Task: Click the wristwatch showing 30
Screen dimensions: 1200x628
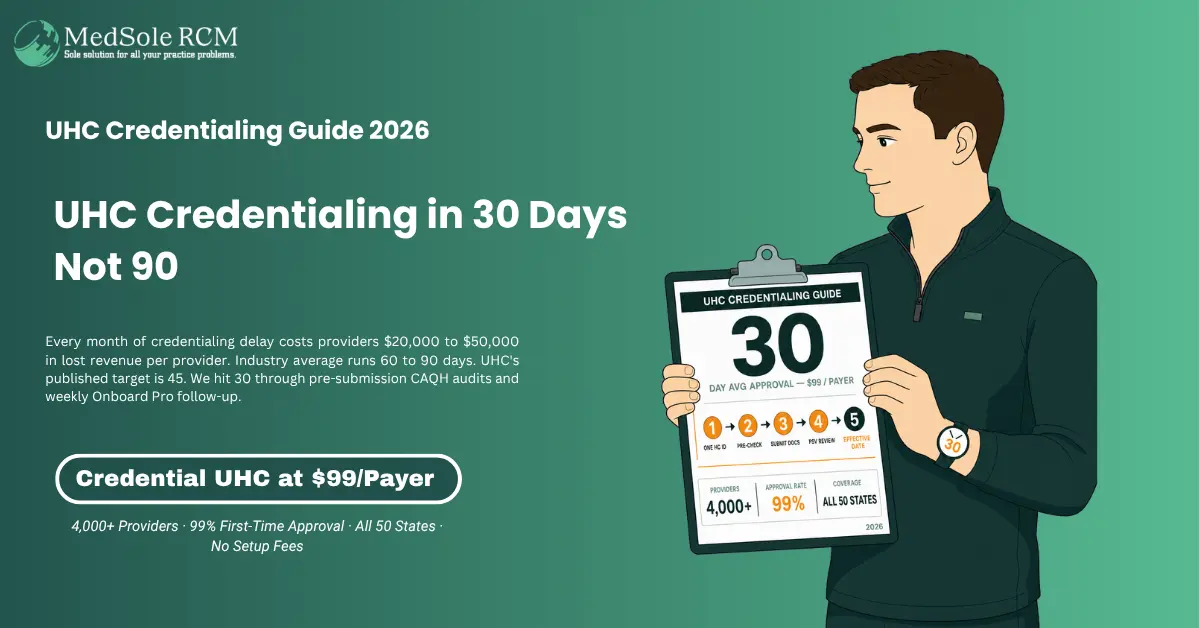Action: tap(951, 444)
